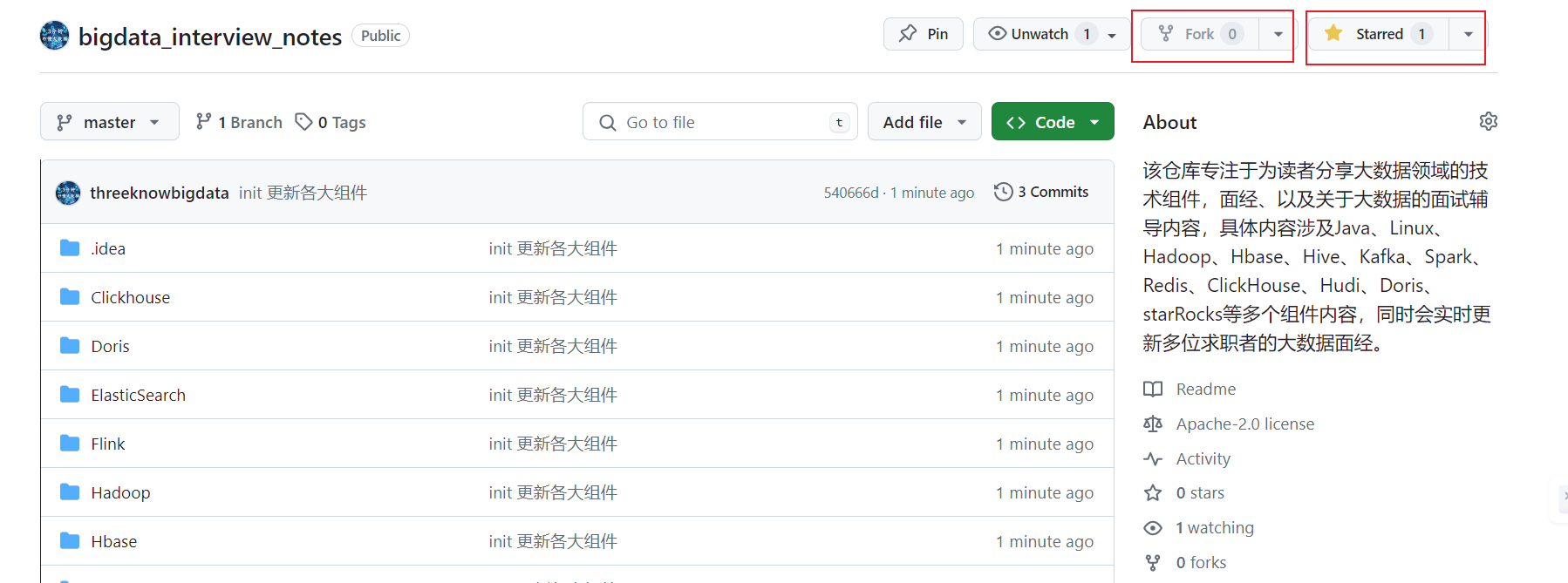Viewport: 1568px width, 583px height.
Task: Open the commit message in the Hbase row
Action: pyautogui.click(x=553, y=541)
